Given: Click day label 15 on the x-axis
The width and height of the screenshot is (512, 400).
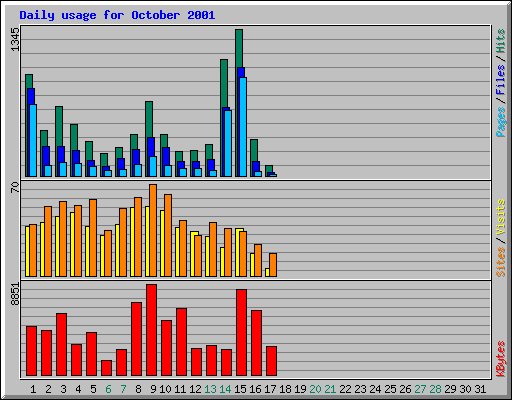Looking at the screenshot, I should (240, 389).
